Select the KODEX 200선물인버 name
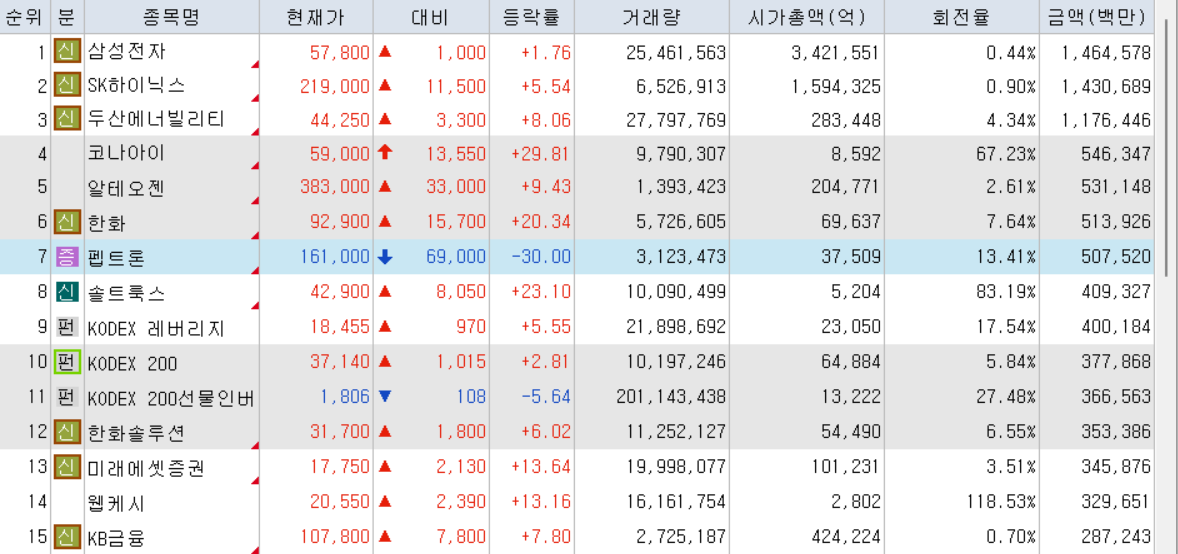 (171, 398)
